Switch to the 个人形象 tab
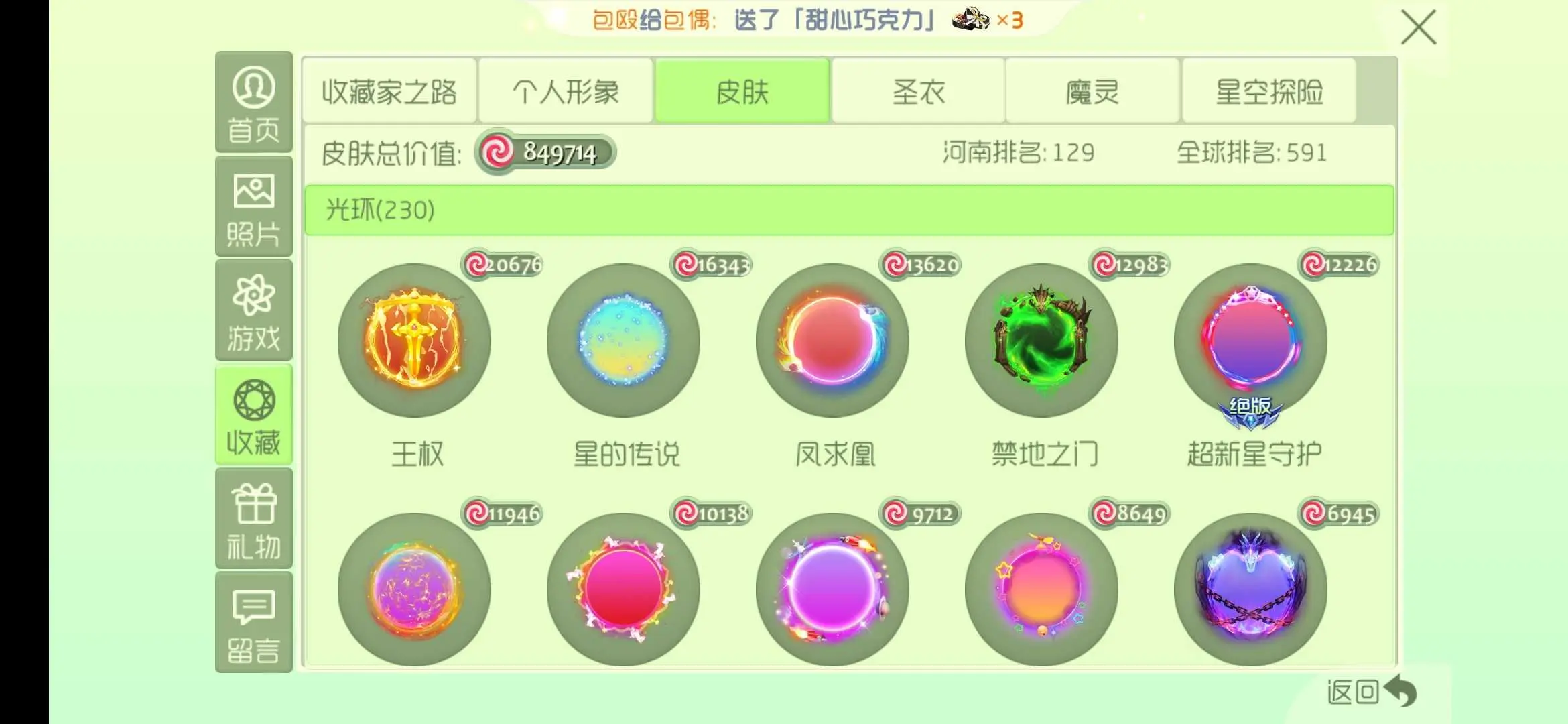 point(566,90)
